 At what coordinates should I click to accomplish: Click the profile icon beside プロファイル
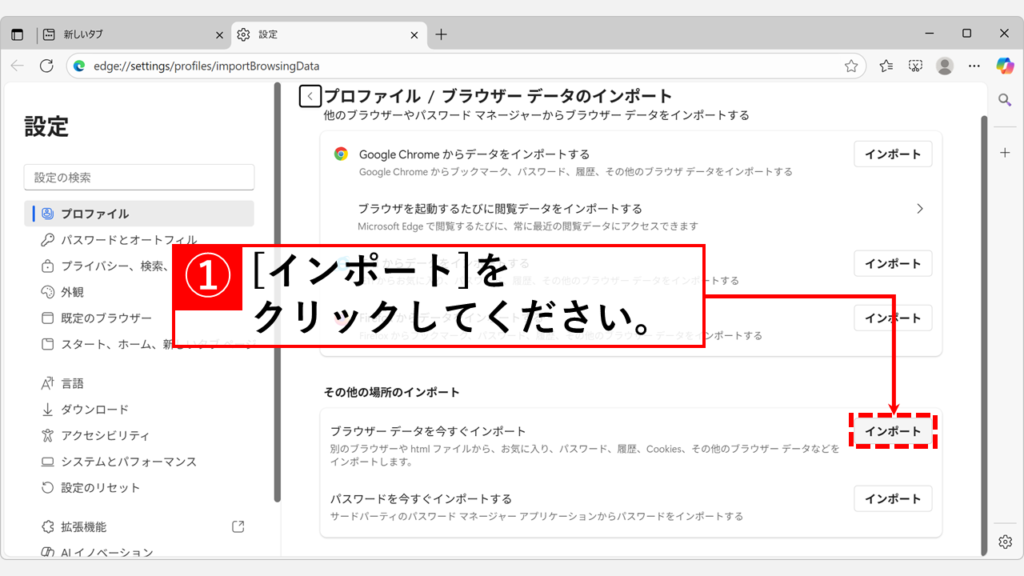47,214
